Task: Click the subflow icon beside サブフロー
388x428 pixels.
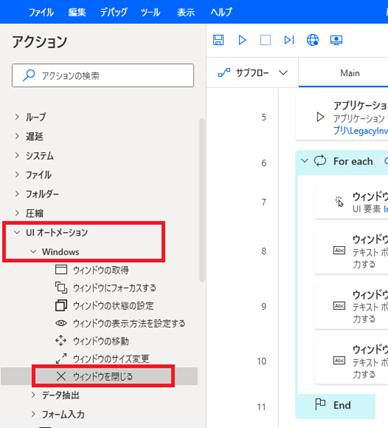Action: (x=224, y=72)
